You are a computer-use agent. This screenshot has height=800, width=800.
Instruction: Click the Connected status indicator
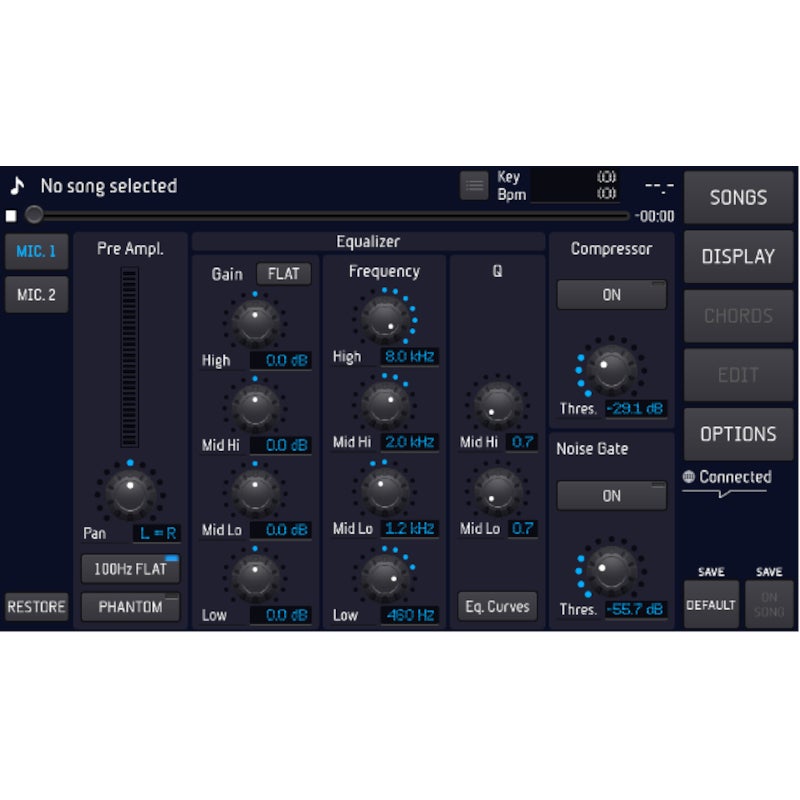click(727, 478)
